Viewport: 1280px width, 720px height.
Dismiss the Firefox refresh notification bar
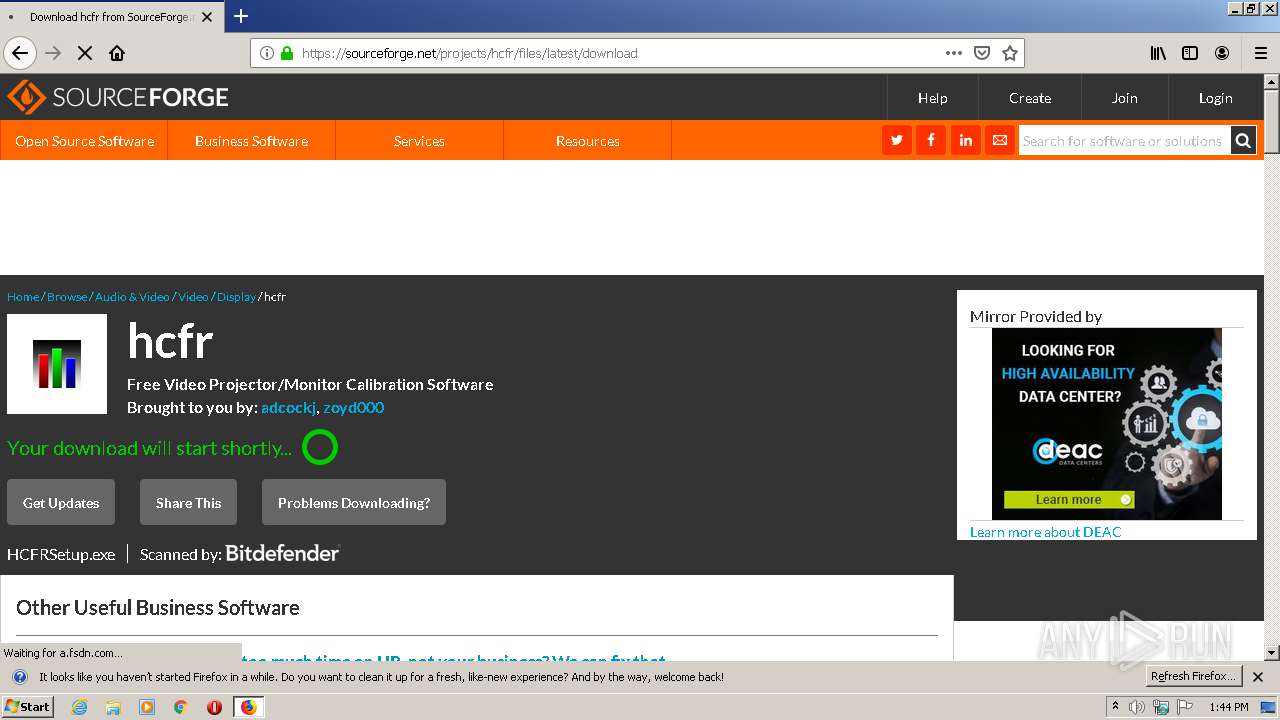tap(1258, 677)
